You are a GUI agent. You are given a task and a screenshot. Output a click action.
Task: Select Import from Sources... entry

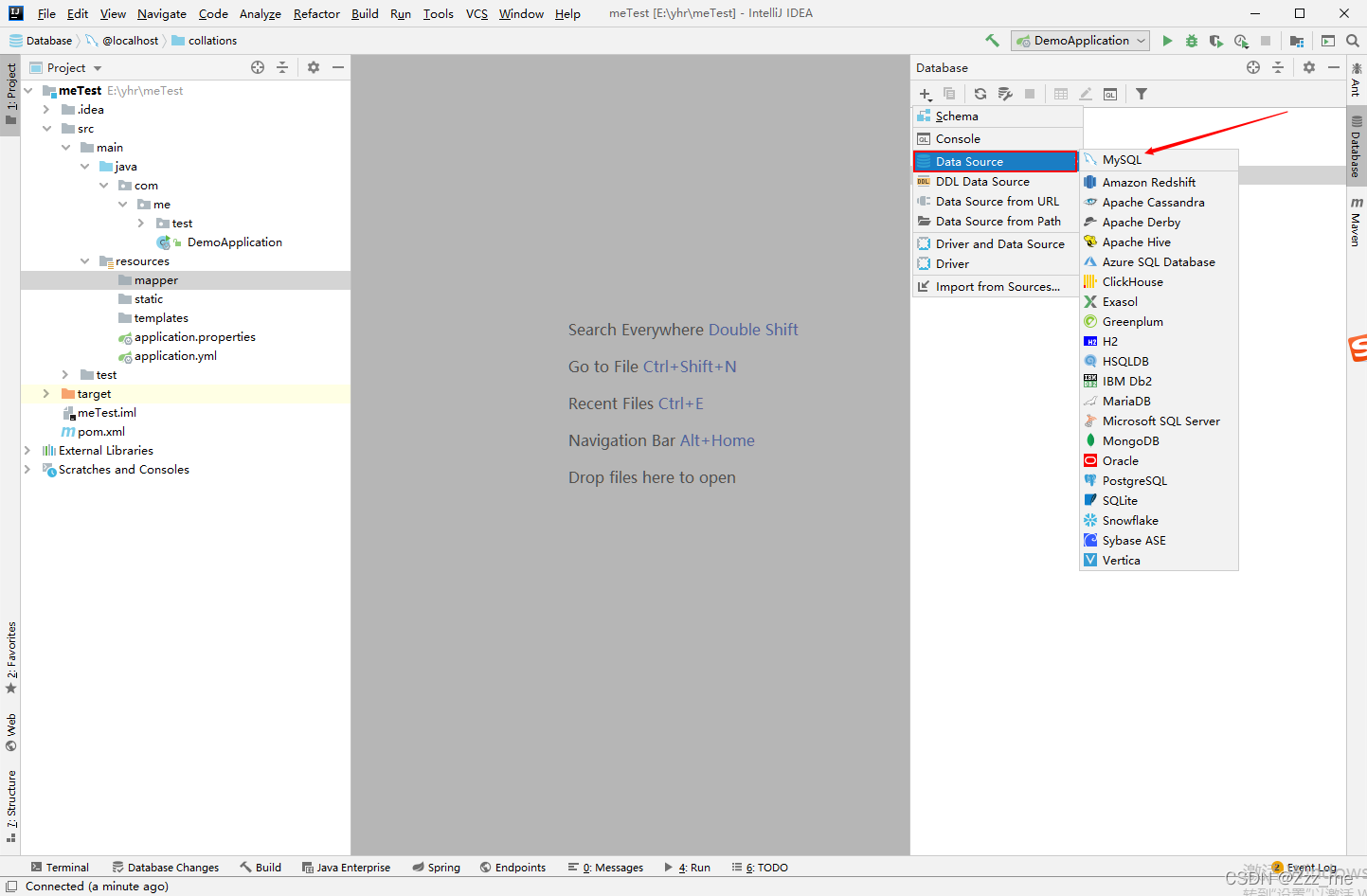tap(998, 286)
